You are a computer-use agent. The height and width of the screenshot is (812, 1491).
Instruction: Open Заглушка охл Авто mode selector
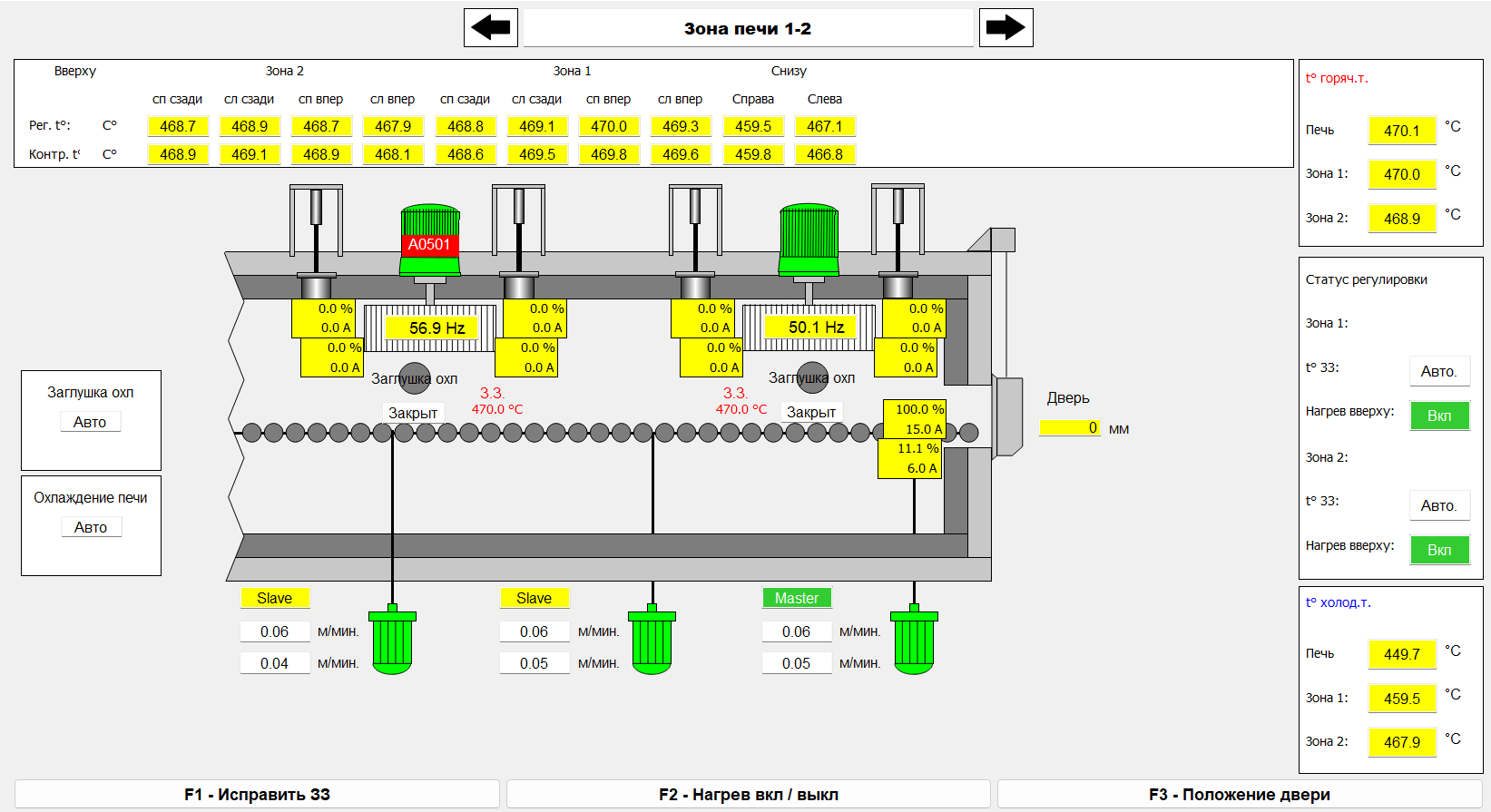90,422
